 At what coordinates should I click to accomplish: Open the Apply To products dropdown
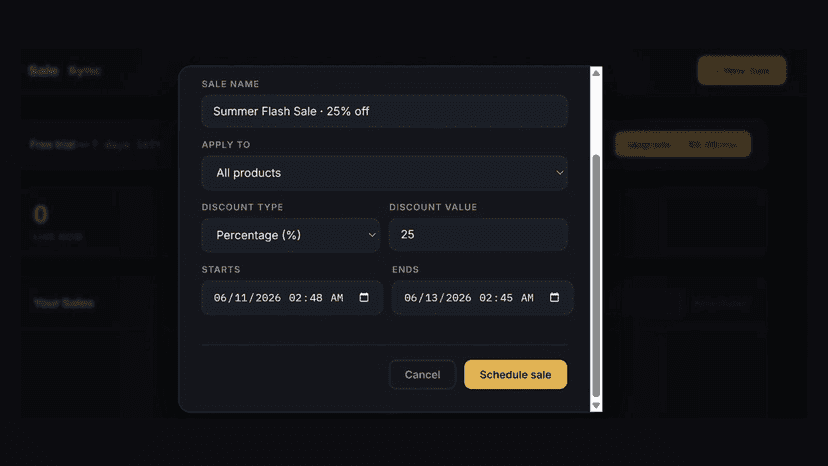[384, 173]
